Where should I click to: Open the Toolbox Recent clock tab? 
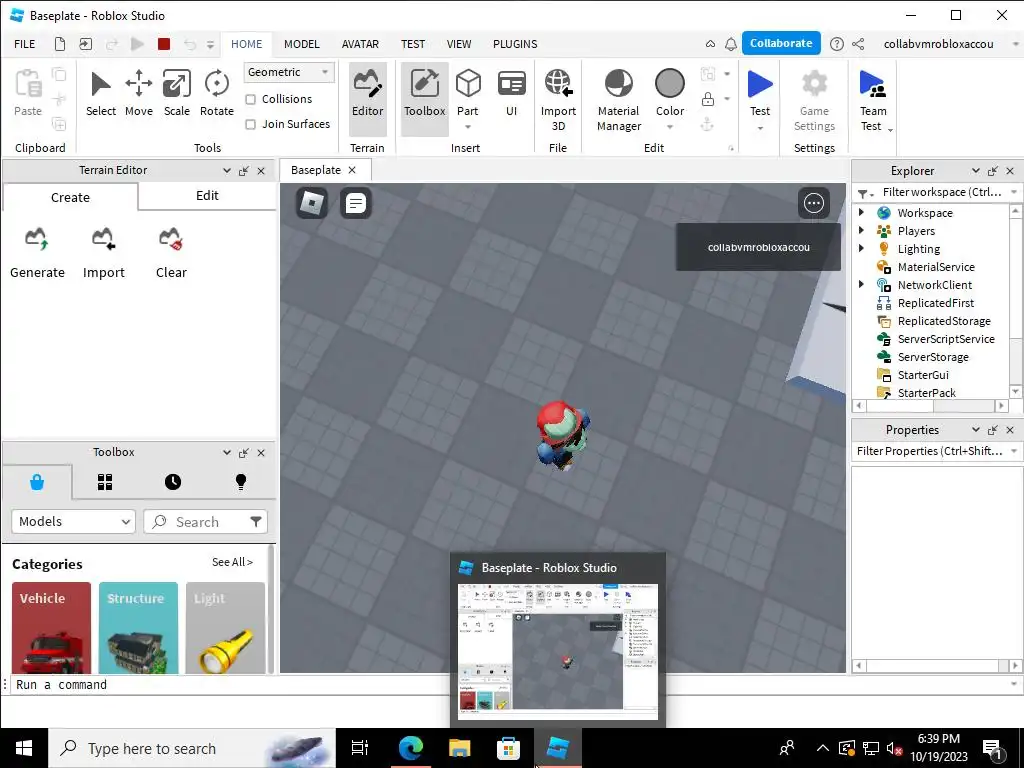point(172,482)
